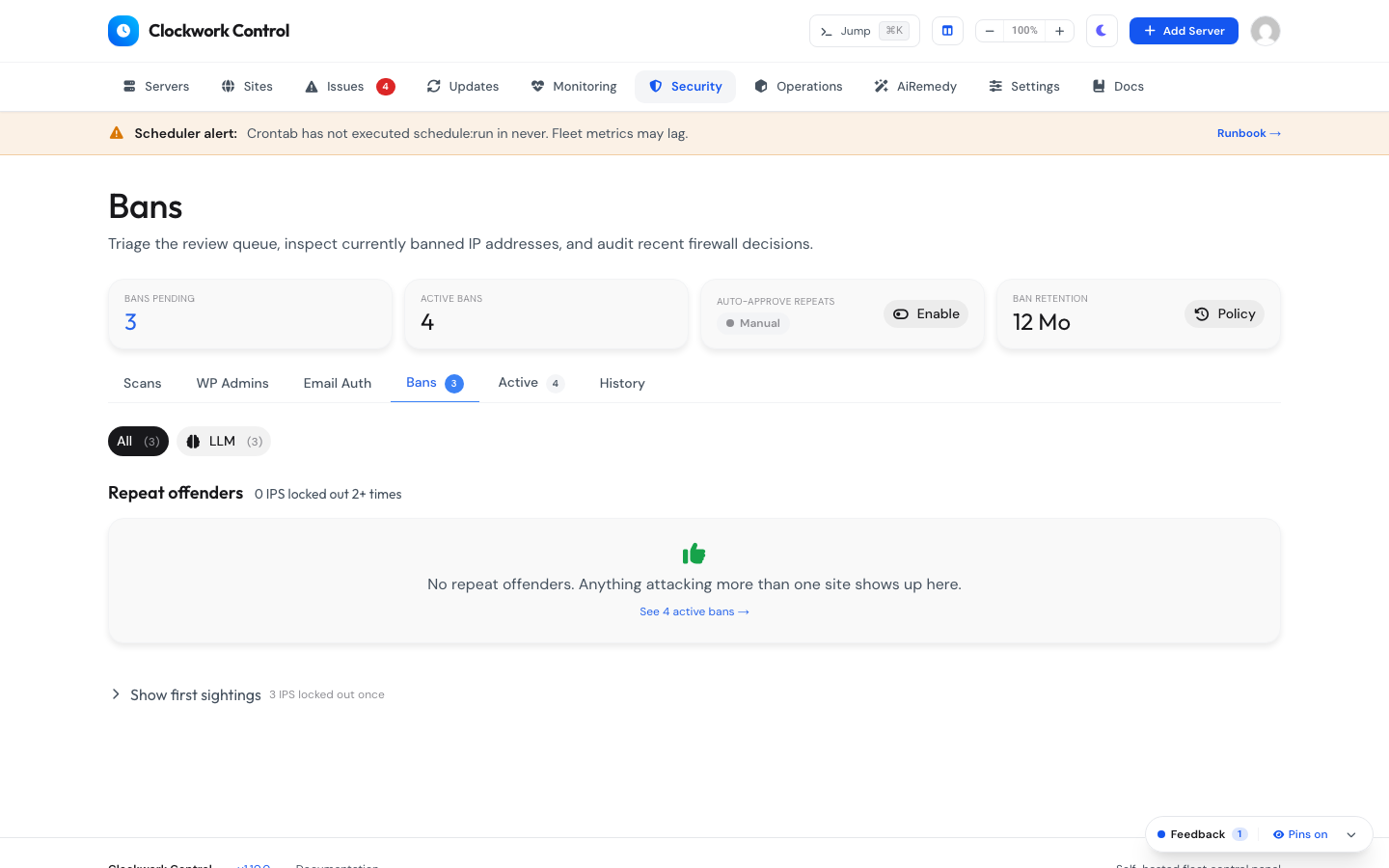Screen dimensions: 1389x868
Task: Open the Sites navigation item
Action: (247, 87)
